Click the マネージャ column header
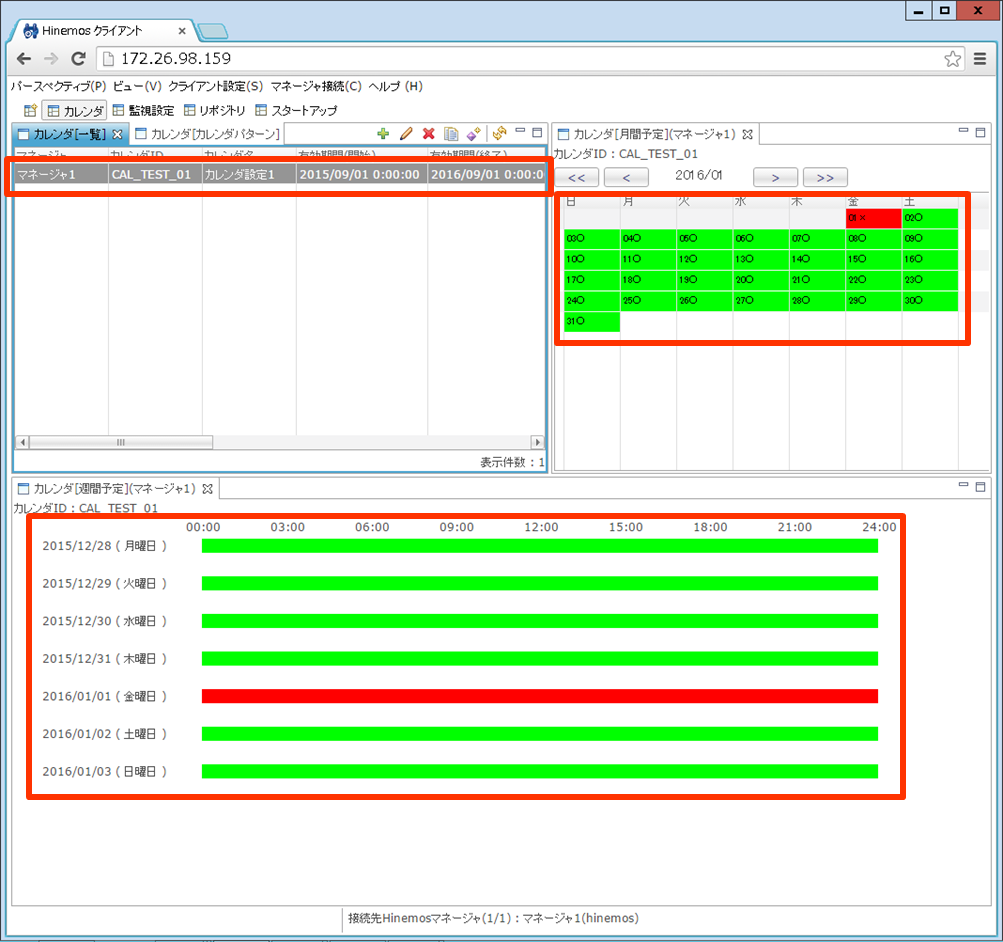Viewport: 1003px width, 942px height. click(x=61, y=153)
